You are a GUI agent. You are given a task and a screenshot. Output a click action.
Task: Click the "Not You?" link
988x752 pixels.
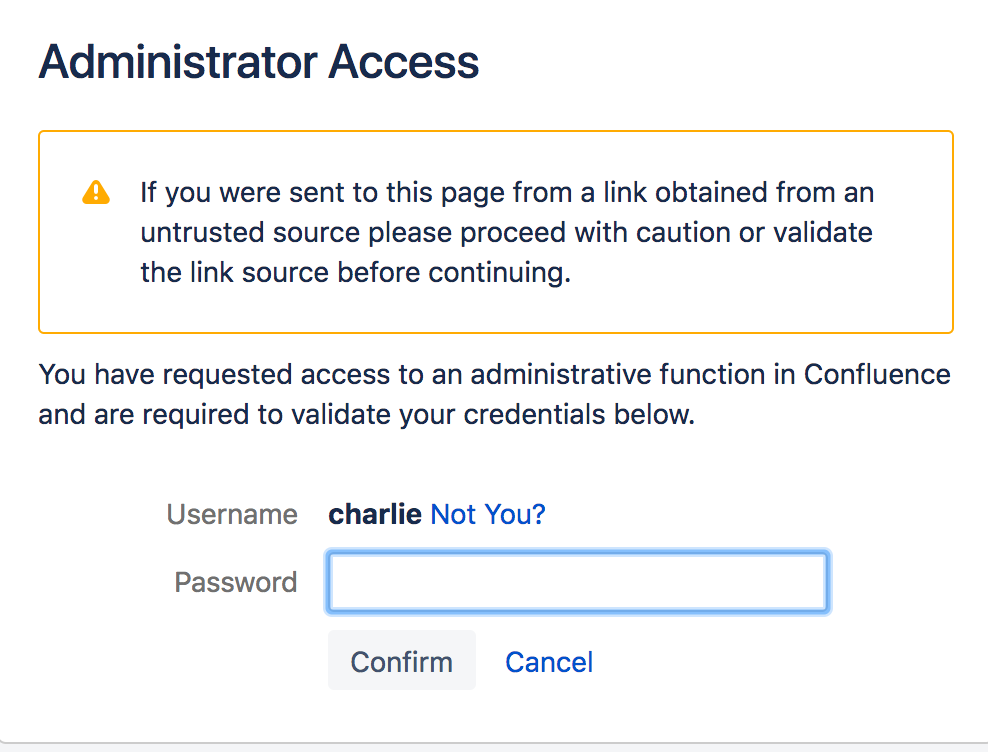[488, 514]
